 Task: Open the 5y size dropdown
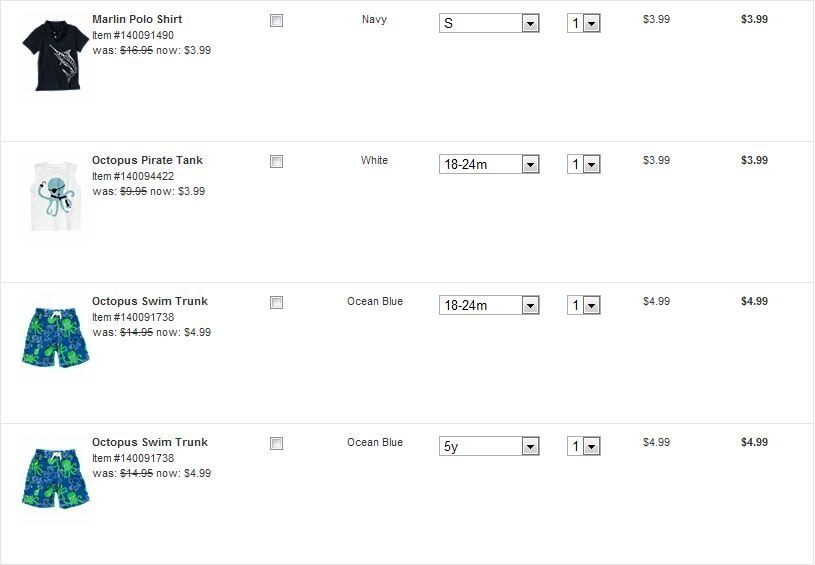(489, 447)
